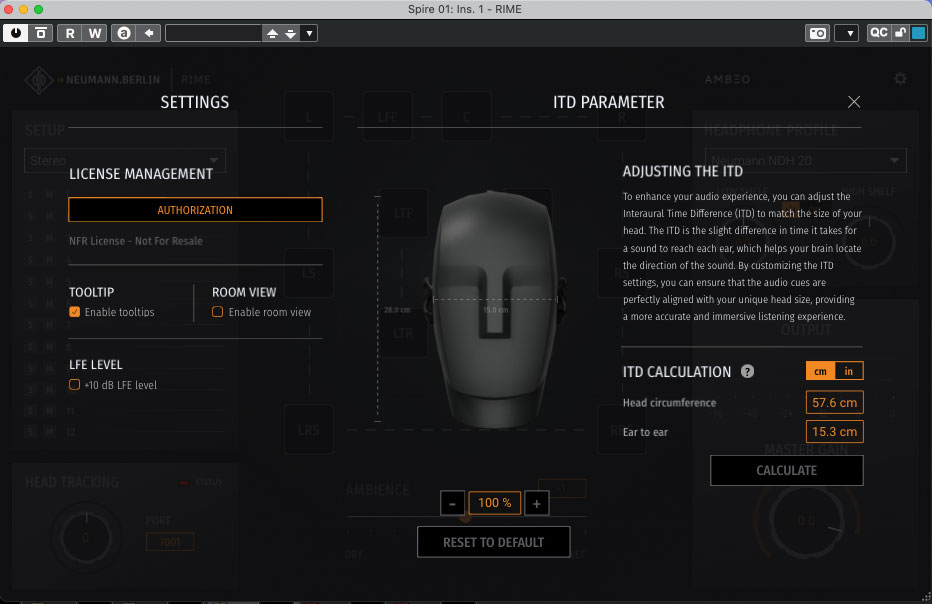Screen dimensions: 932x604
Task: Enable Read automation R button
Action: pyautogui.click(x=70, y=33)
